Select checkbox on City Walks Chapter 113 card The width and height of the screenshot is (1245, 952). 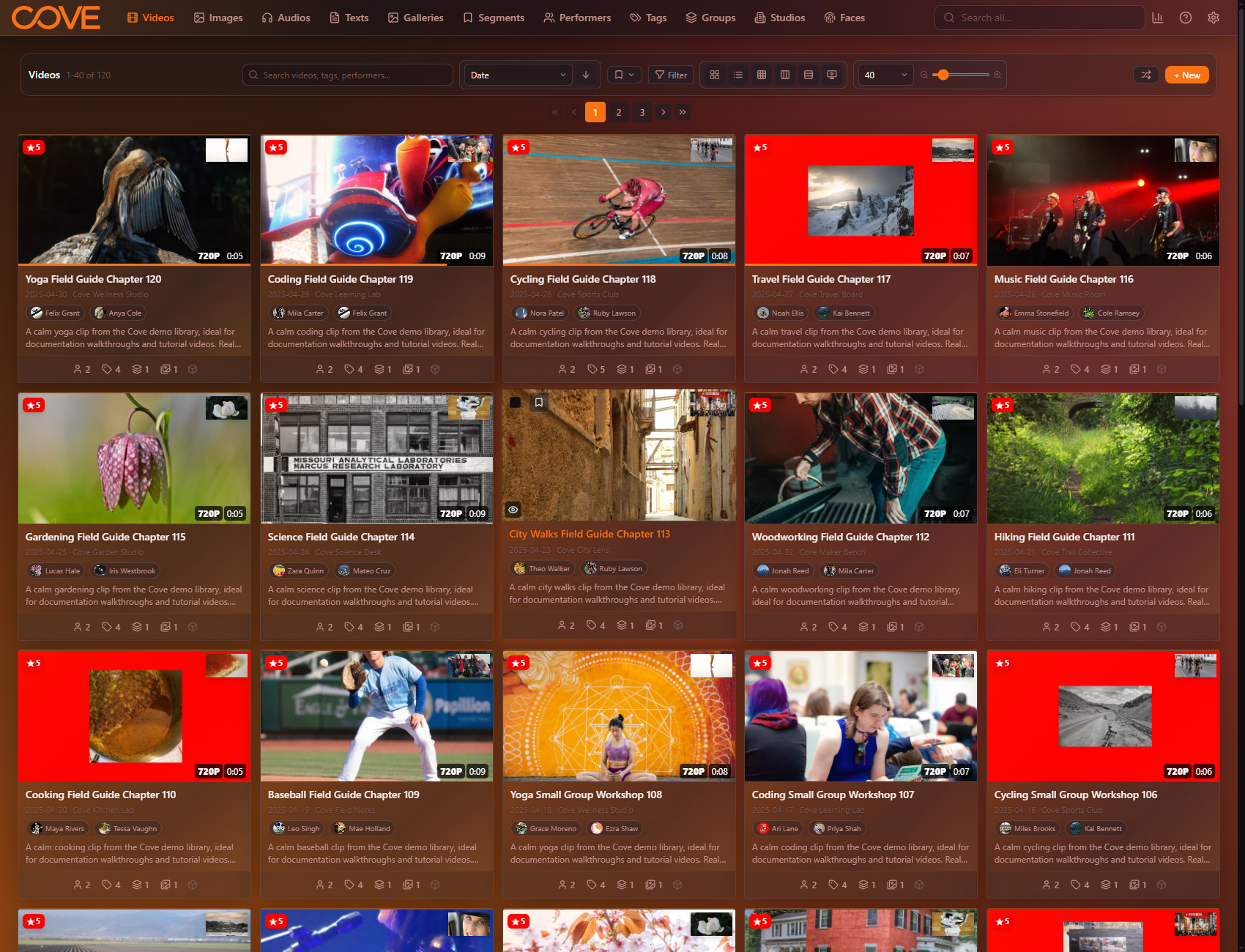click(x=515, y=402)
